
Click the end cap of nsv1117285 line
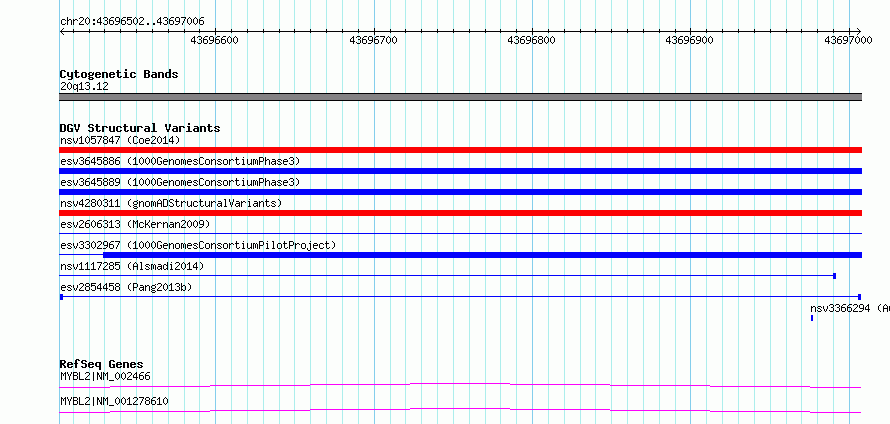tap(834, 276)
